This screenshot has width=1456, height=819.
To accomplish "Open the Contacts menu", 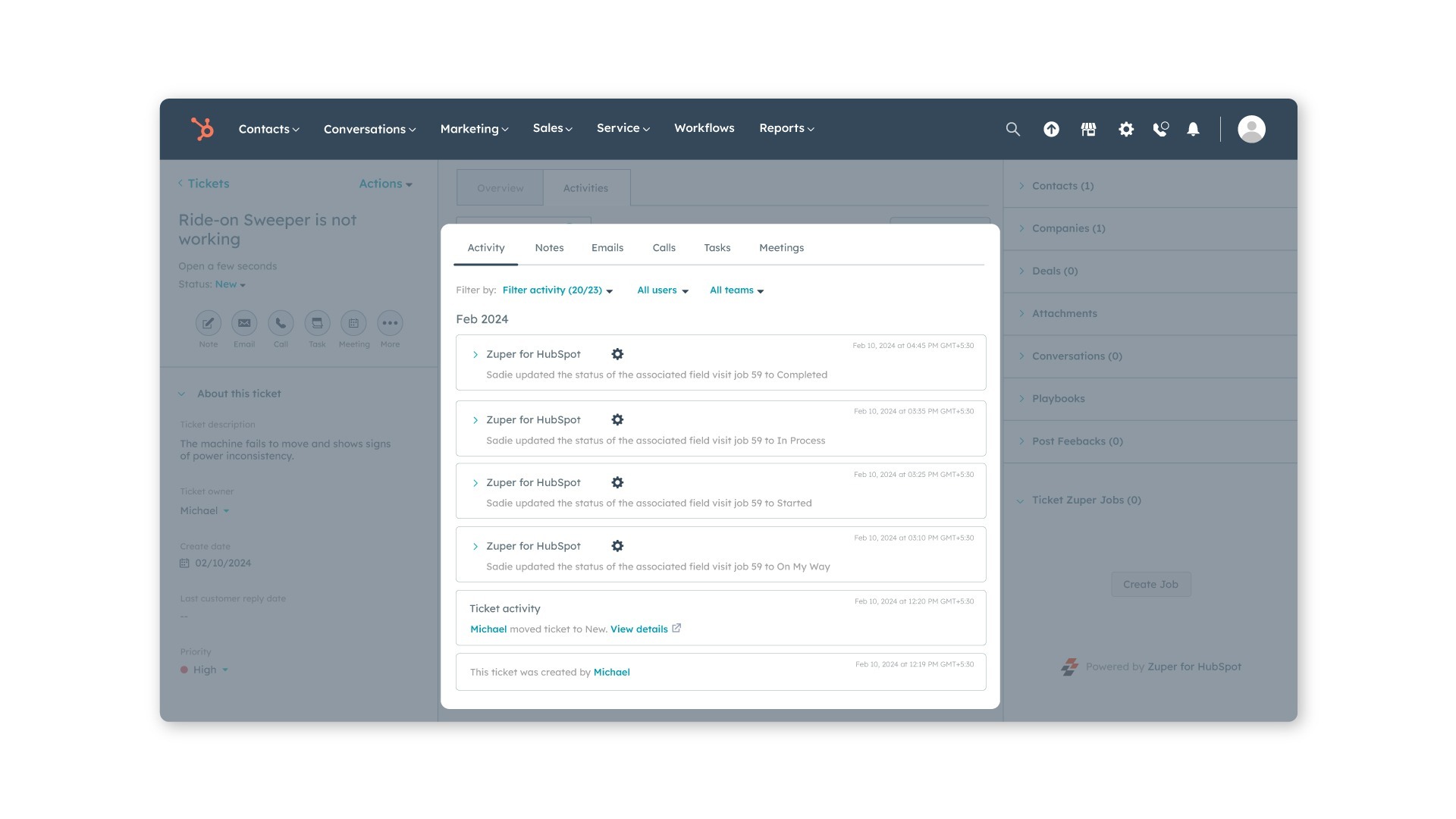I will 268,129.
